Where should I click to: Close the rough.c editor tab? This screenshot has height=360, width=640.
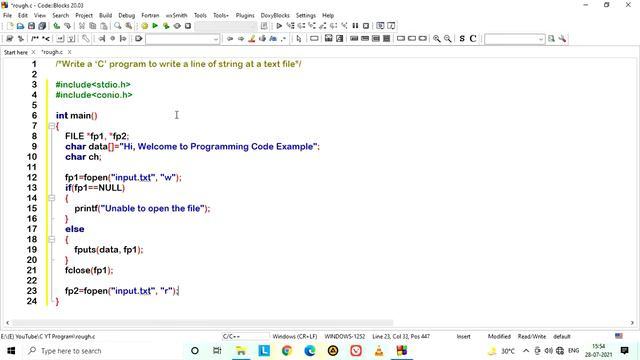coord(70,52)
